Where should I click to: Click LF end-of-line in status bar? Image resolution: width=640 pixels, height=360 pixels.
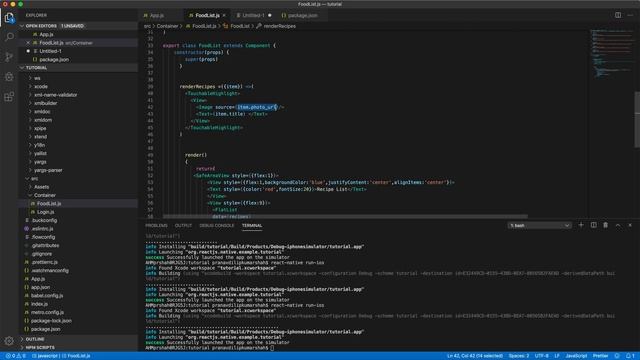[x=557, y=356]
